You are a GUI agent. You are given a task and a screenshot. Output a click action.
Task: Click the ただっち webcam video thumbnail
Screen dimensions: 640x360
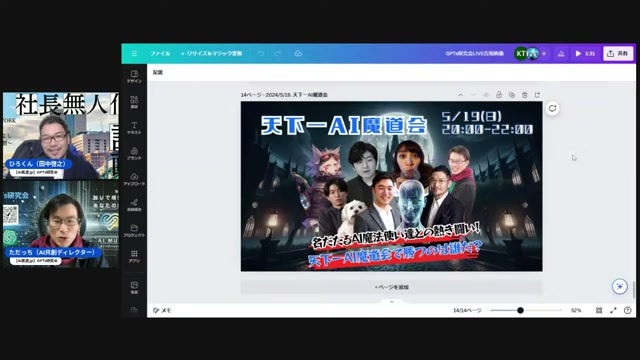point(61,224)
